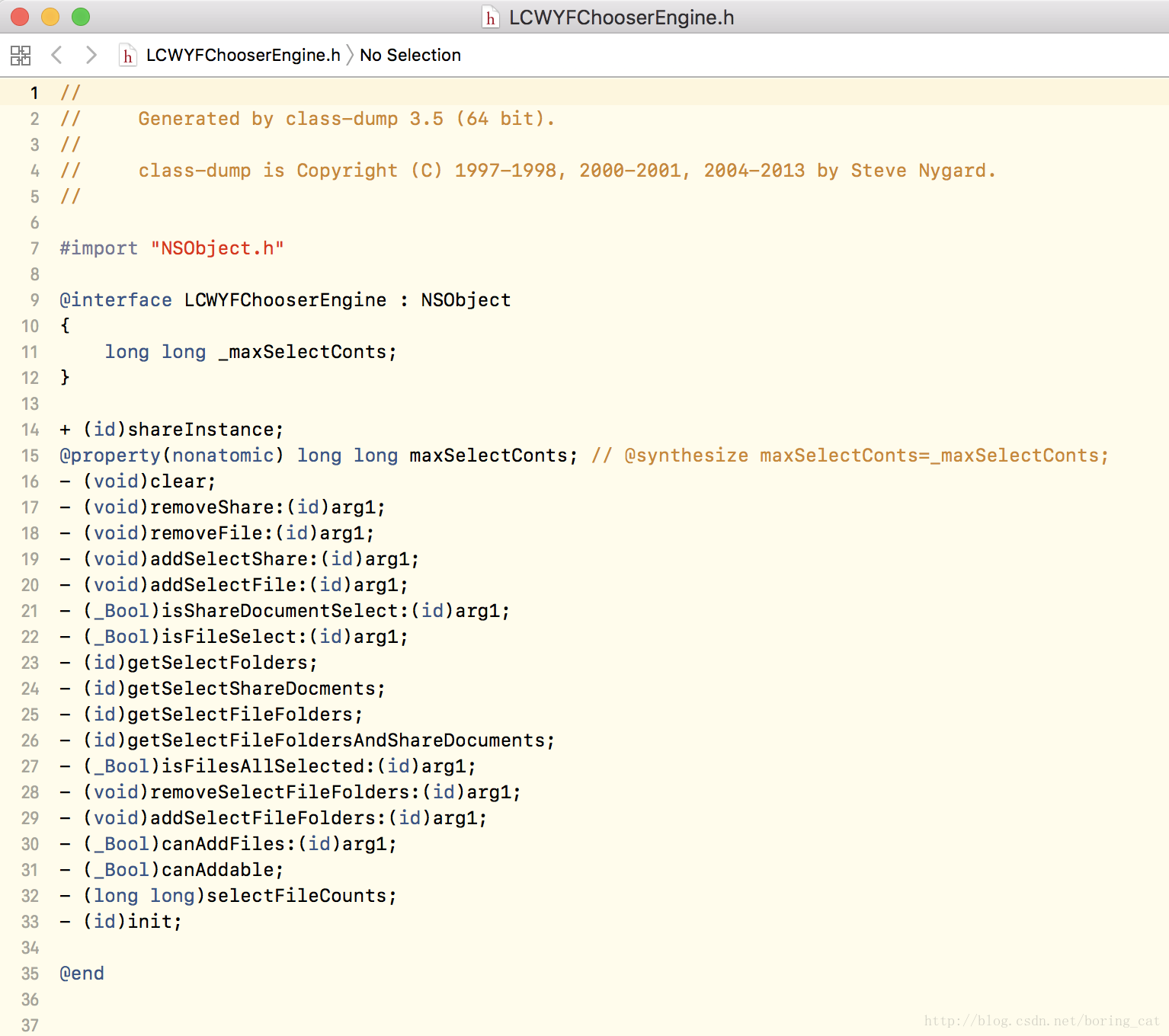
Task: Click the getSelectFileFolders method line 25
Action: pyautogui.click(x=211, y=715)
